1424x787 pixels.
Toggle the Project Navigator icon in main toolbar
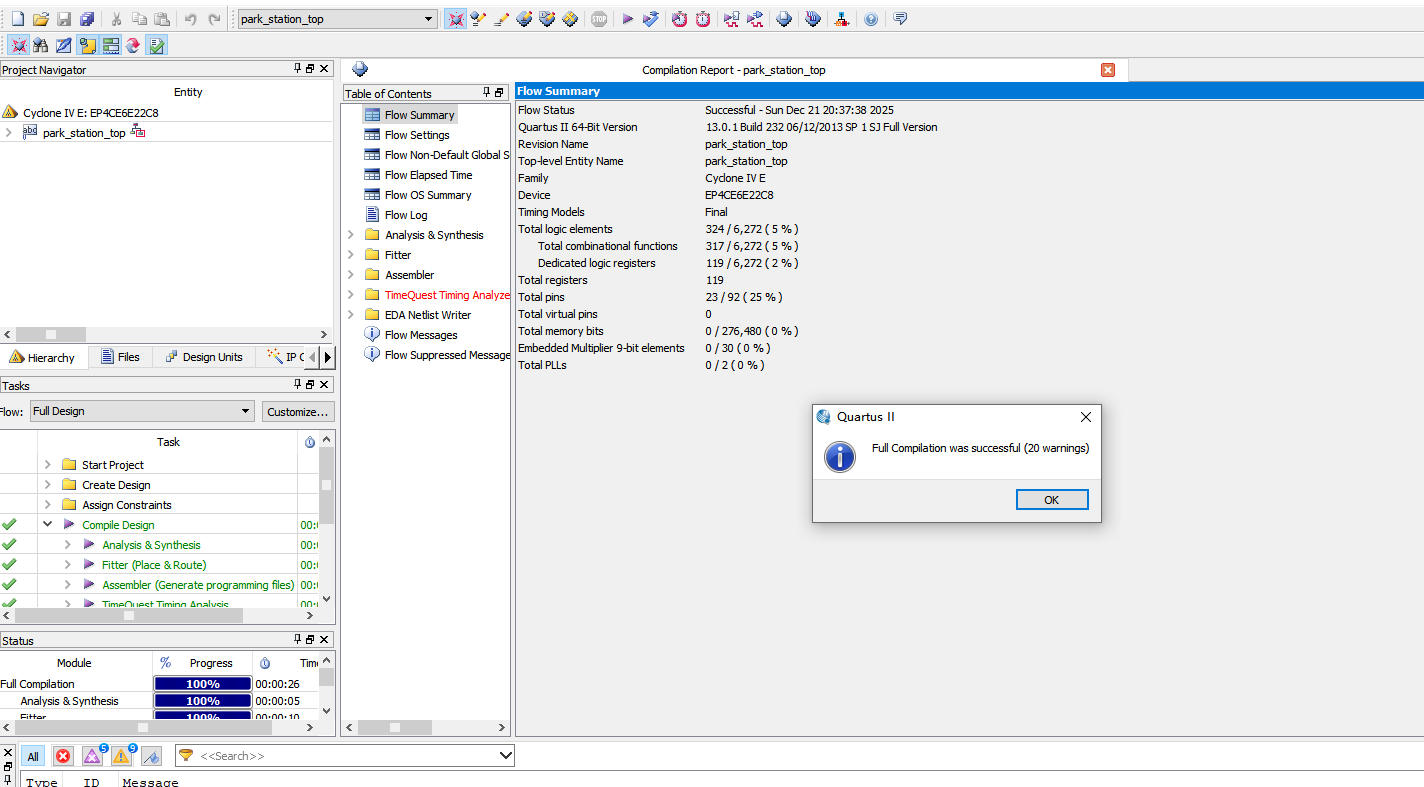click(x=455, y=19)
